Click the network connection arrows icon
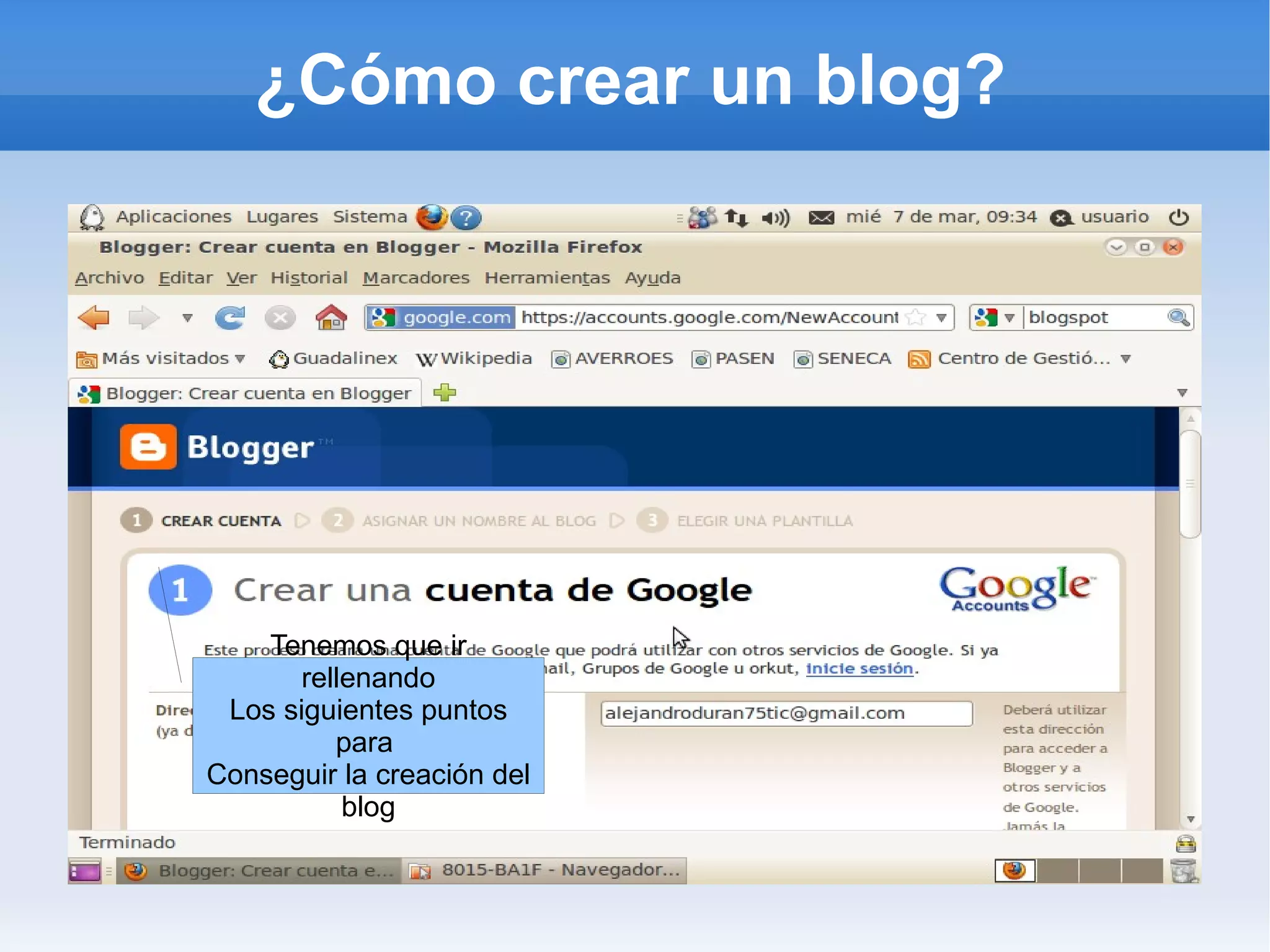Image resolution: width=1270 pixels, height=952 pixels. [737, 218]
